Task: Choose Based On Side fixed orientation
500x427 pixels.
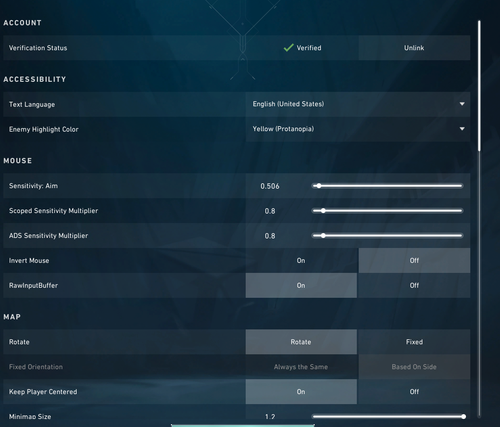Action: point(414,367)
